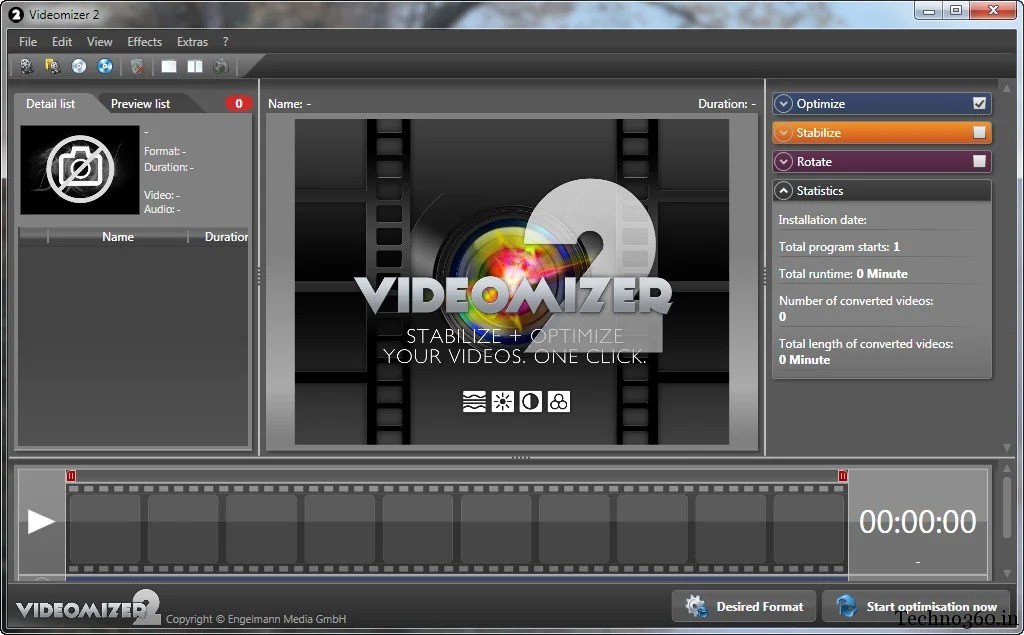Click the 00:00:00 time display

pyautogui.click(x=918, y=521)
